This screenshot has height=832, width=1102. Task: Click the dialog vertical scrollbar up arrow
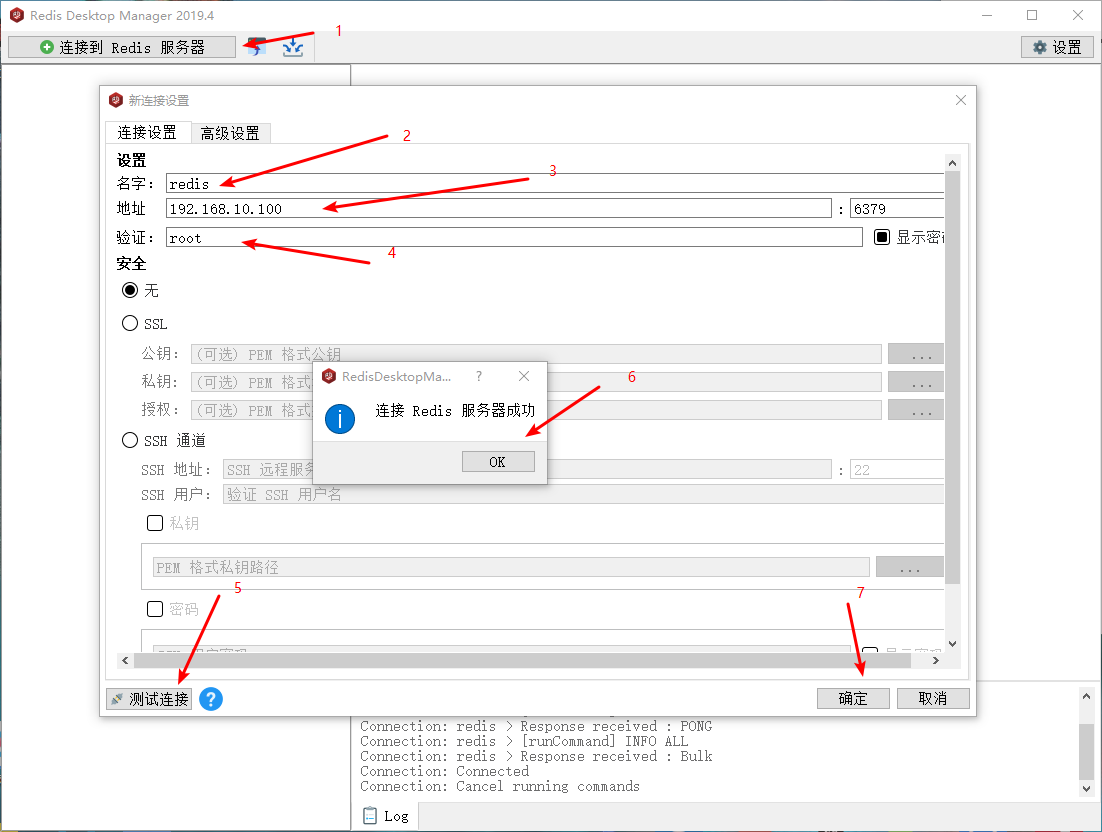[x=952, y=163]
